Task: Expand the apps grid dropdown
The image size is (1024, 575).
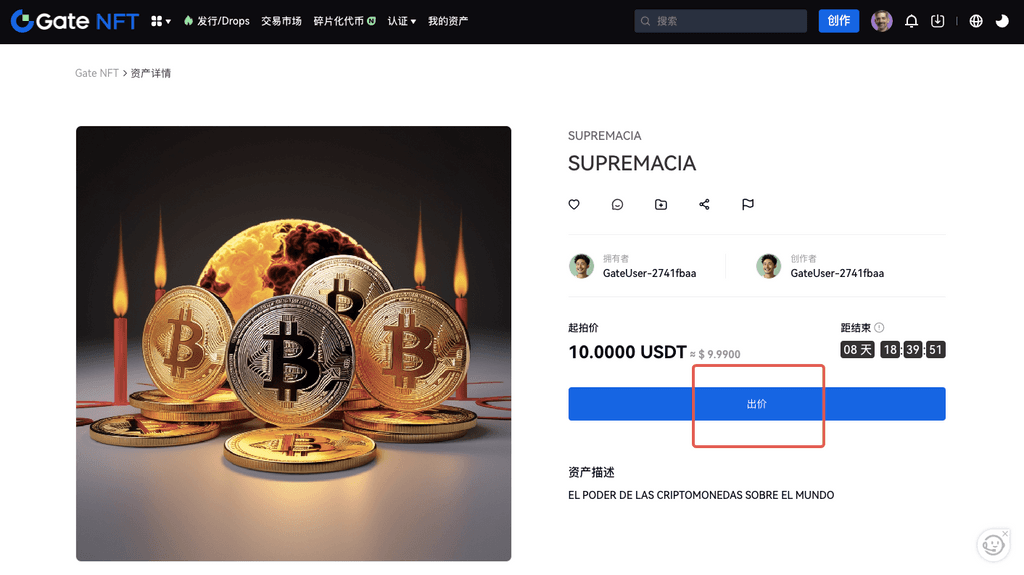Action: pyautogui.click(x=161, y=21)
